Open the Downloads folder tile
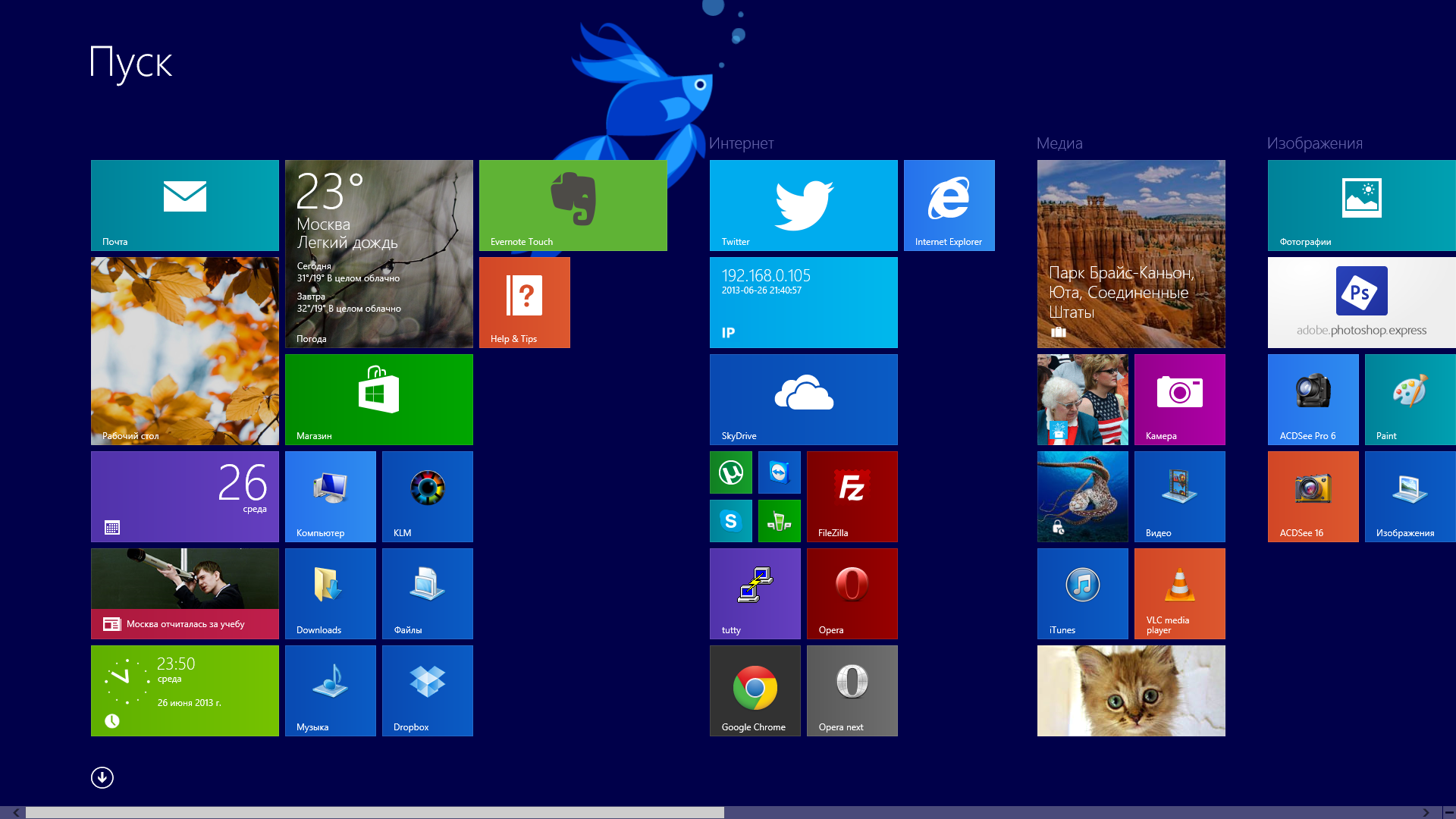The height and width of the screenshot is (819, 1456). tap(331, 594)
